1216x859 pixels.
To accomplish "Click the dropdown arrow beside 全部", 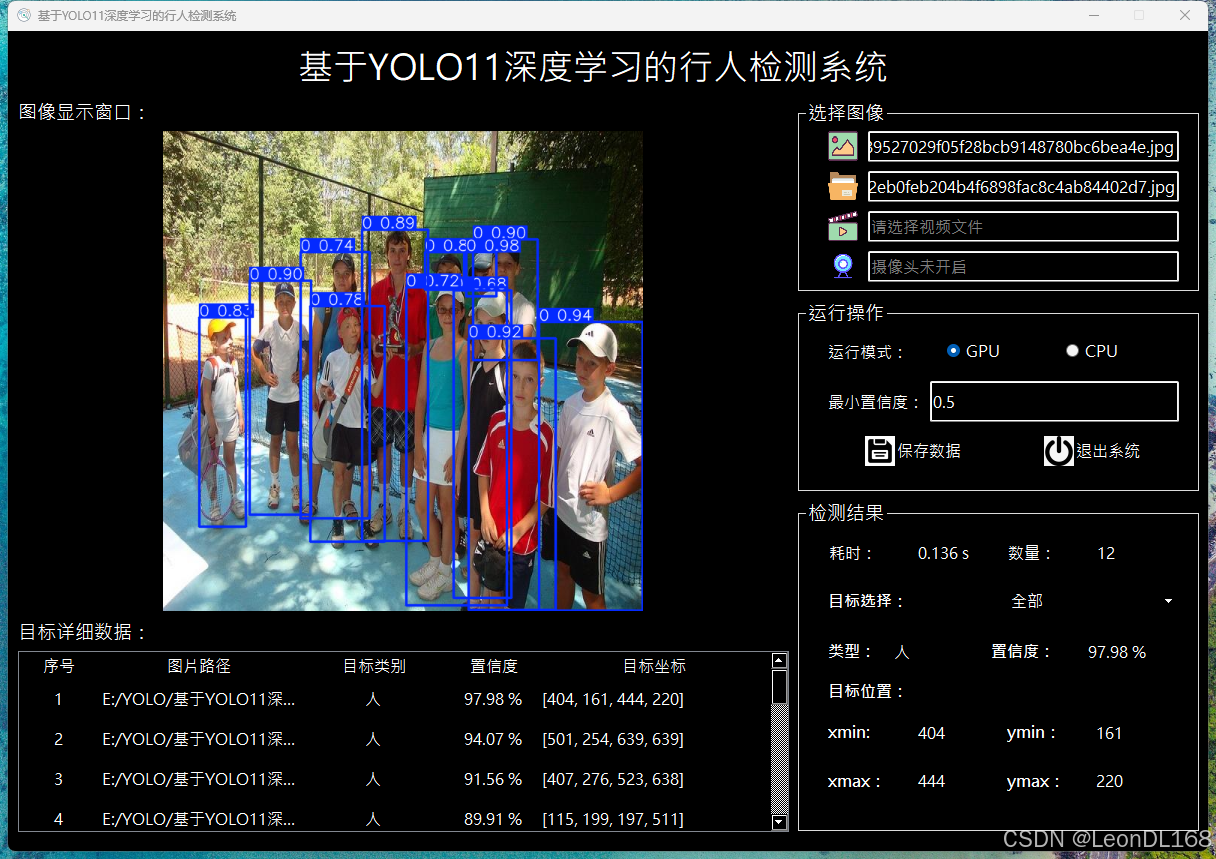I will [x=1167, y=601].
